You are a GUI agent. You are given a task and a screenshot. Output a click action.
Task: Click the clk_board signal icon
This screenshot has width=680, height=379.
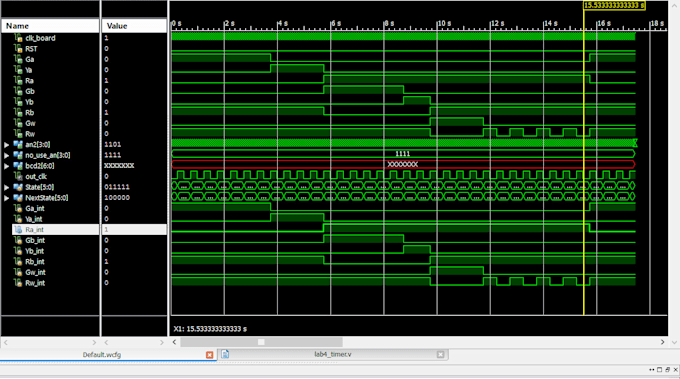[18, 38]
